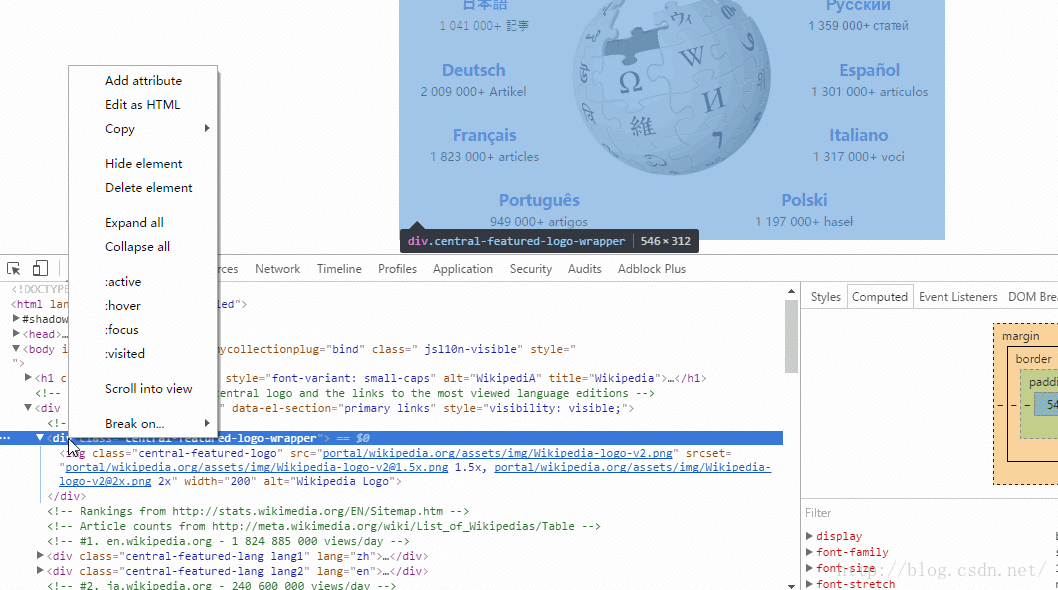Select the Article counts comment line
The width and height of the screenshot is (1058, 590).
[x=324, y=526]
